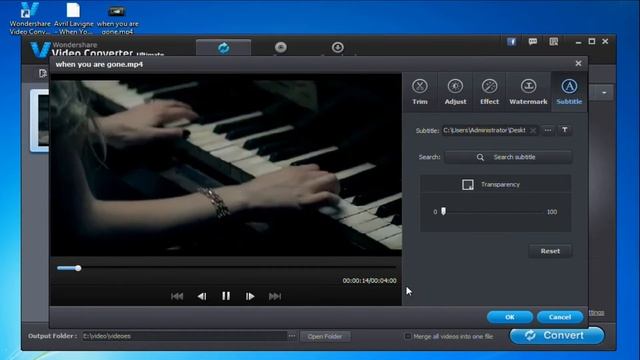Open the feedback chat icon
The height and width of the screenshot is (360, 640).
[533, 42]
